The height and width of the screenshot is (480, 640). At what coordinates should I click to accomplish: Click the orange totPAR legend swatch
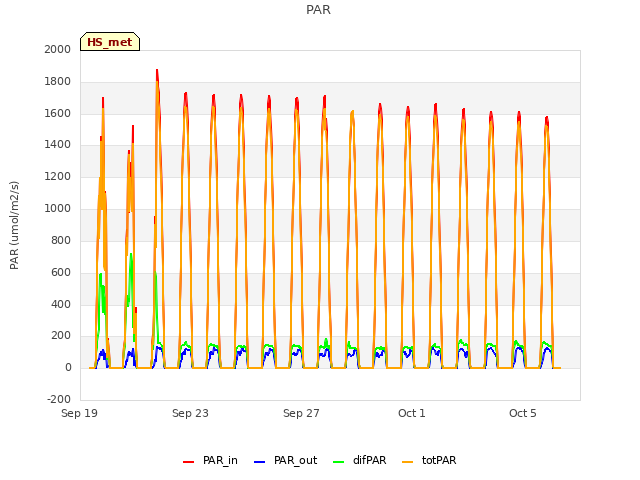coord(407,462)
